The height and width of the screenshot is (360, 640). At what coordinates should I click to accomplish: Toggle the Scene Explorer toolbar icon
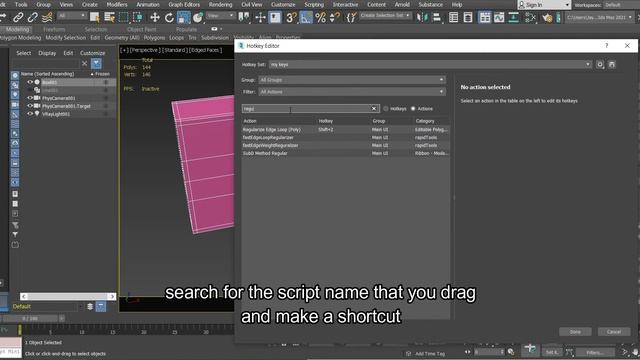[453, 17]
